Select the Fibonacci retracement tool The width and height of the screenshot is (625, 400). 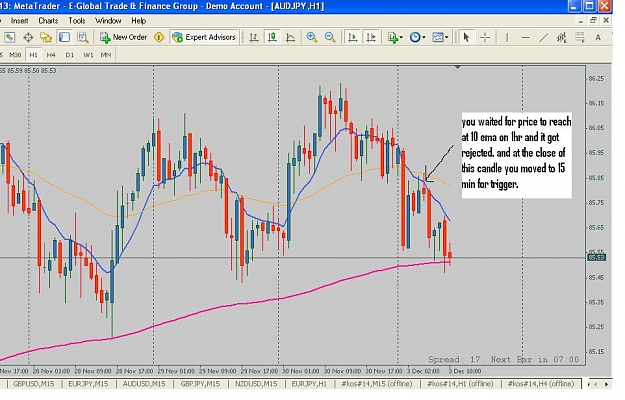(580, 37)
